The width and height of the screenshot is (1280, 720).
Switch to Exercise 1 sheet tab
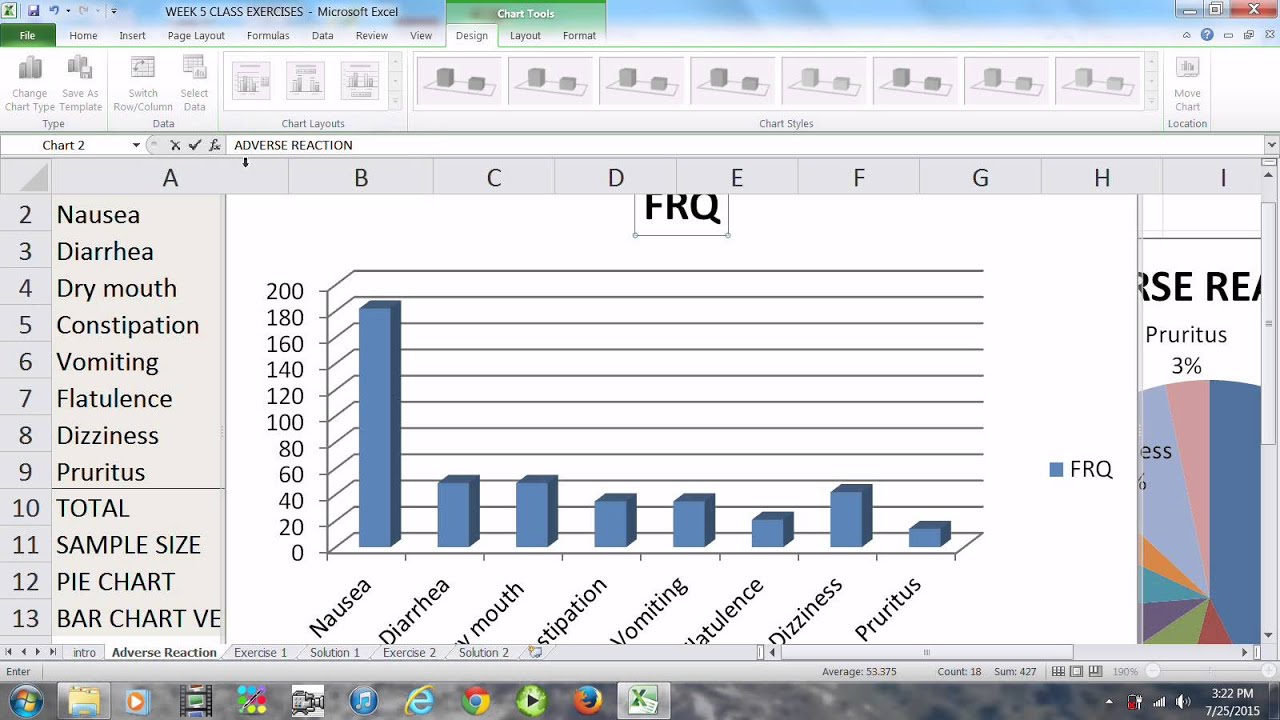(x=260, y=652)
